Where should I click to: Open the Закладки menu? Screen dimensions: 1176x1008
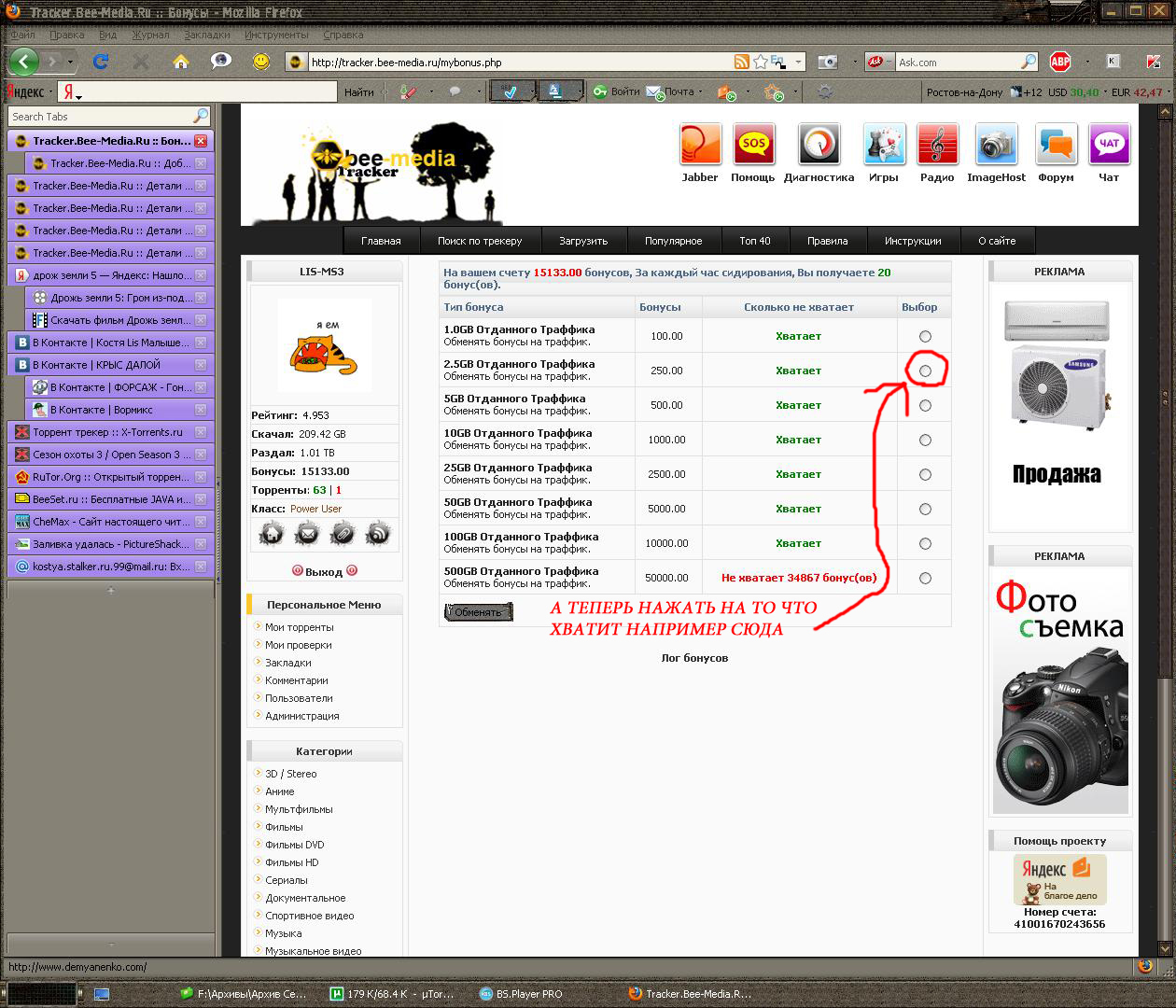pyautogui.click(x=206, y=35)
